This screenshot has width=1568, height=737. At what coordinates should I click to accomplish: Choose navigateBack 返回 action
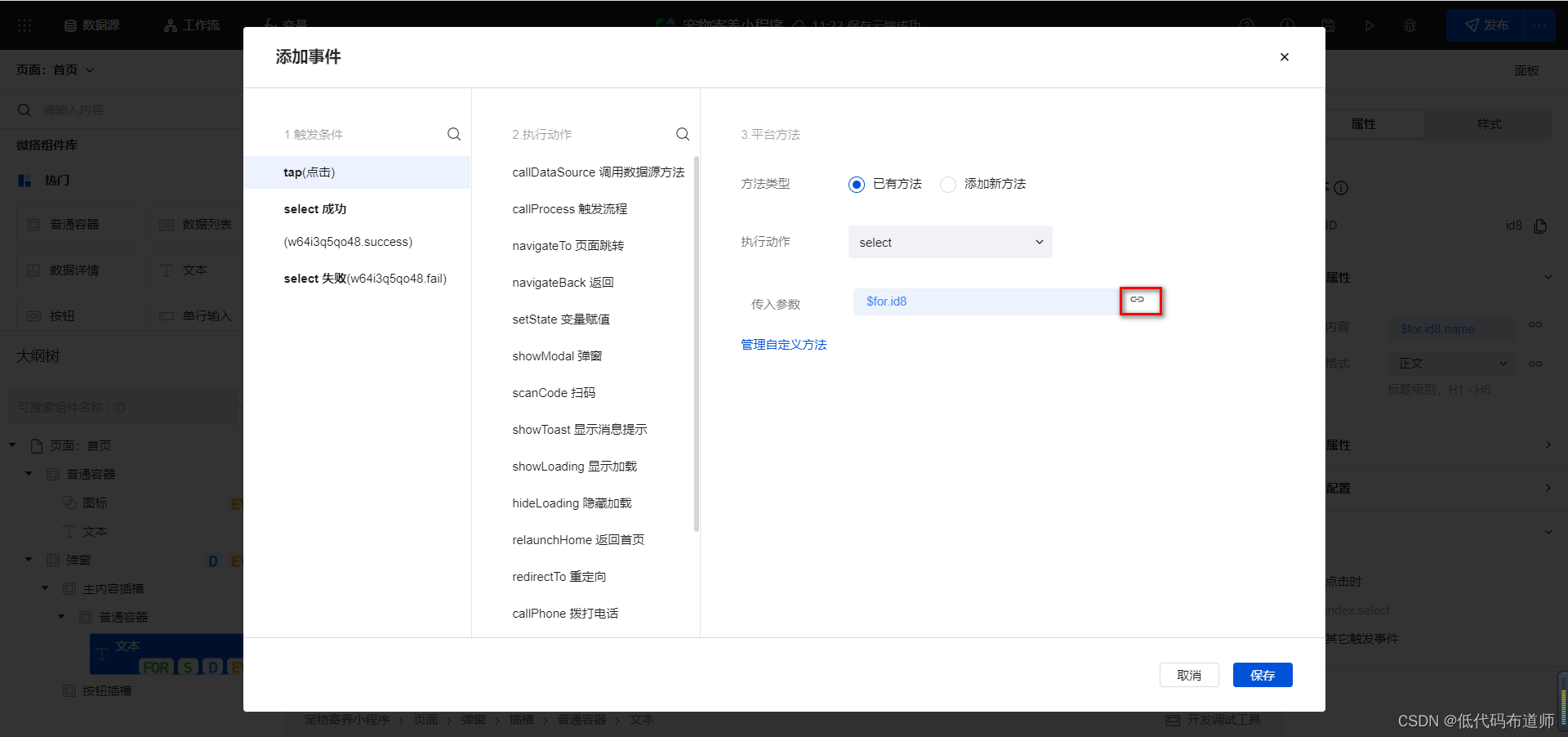pos(563,283)
